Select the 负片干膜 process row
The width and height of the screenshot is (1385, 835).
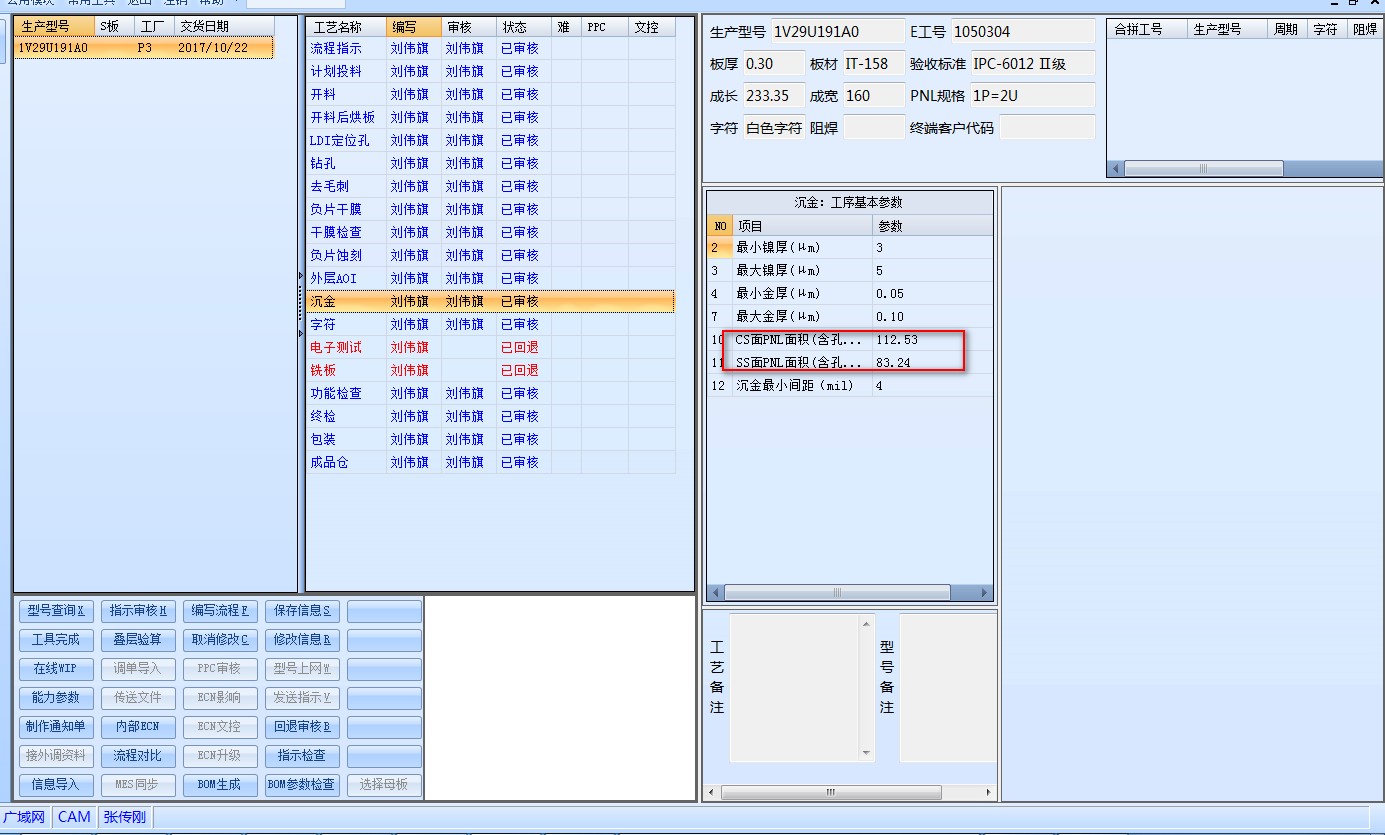coord(490,210)
